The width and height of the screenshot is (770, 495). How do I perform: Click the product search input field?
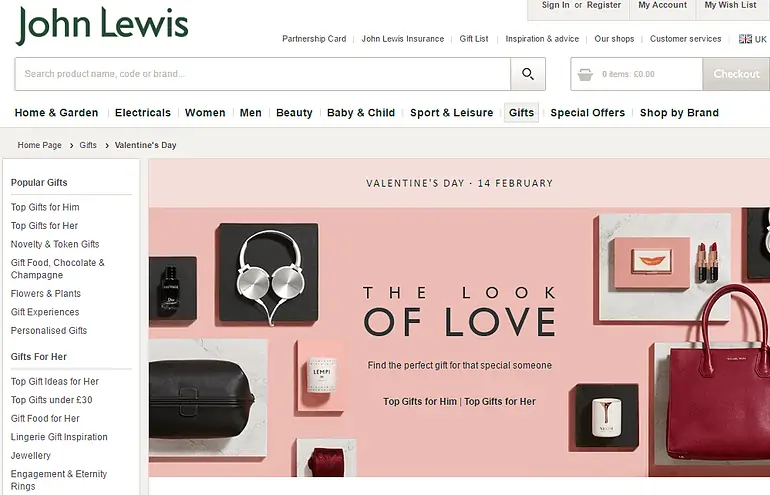pyautogui.click(x=263, y=74)
